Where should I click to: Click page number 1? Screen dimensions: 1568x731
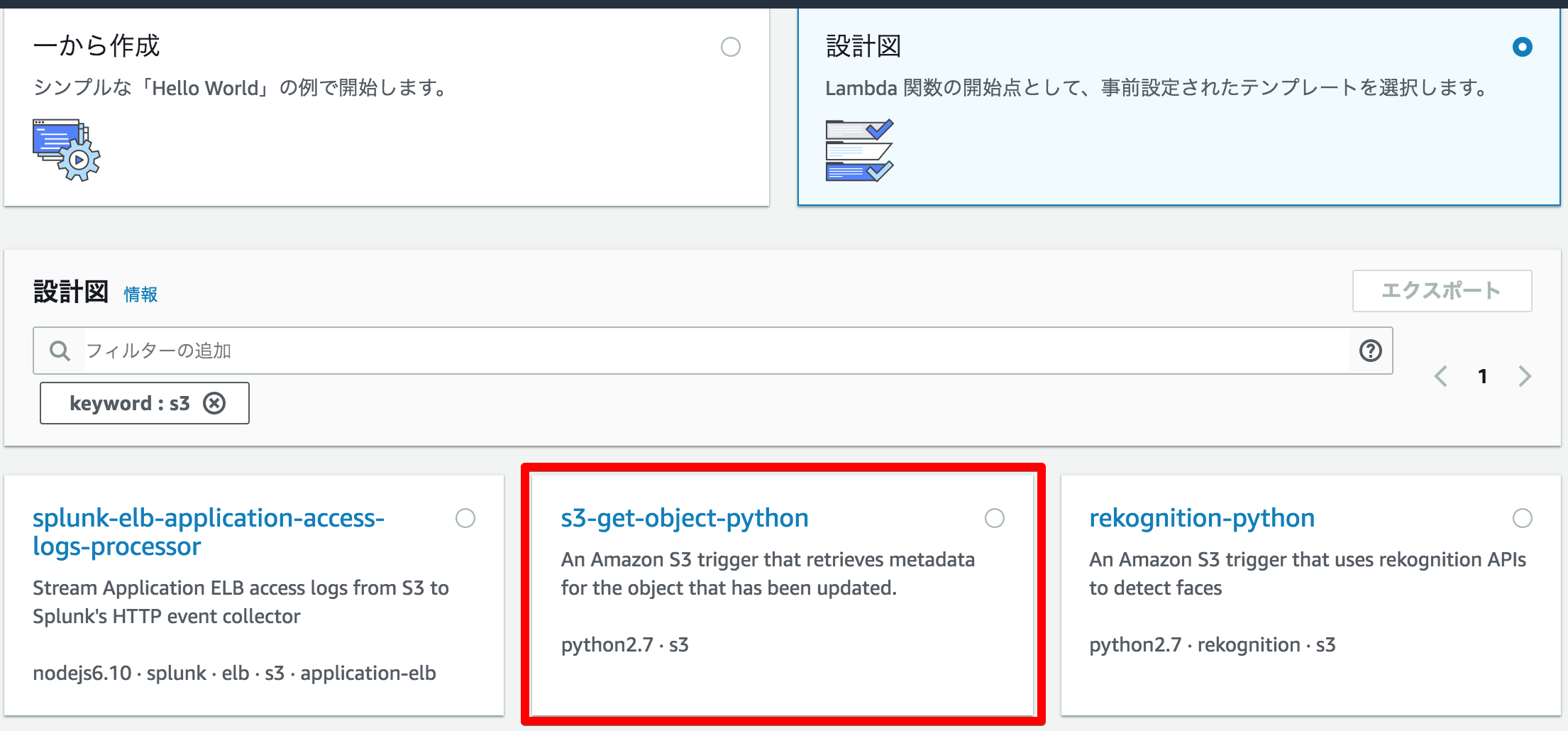[1482, 376]
